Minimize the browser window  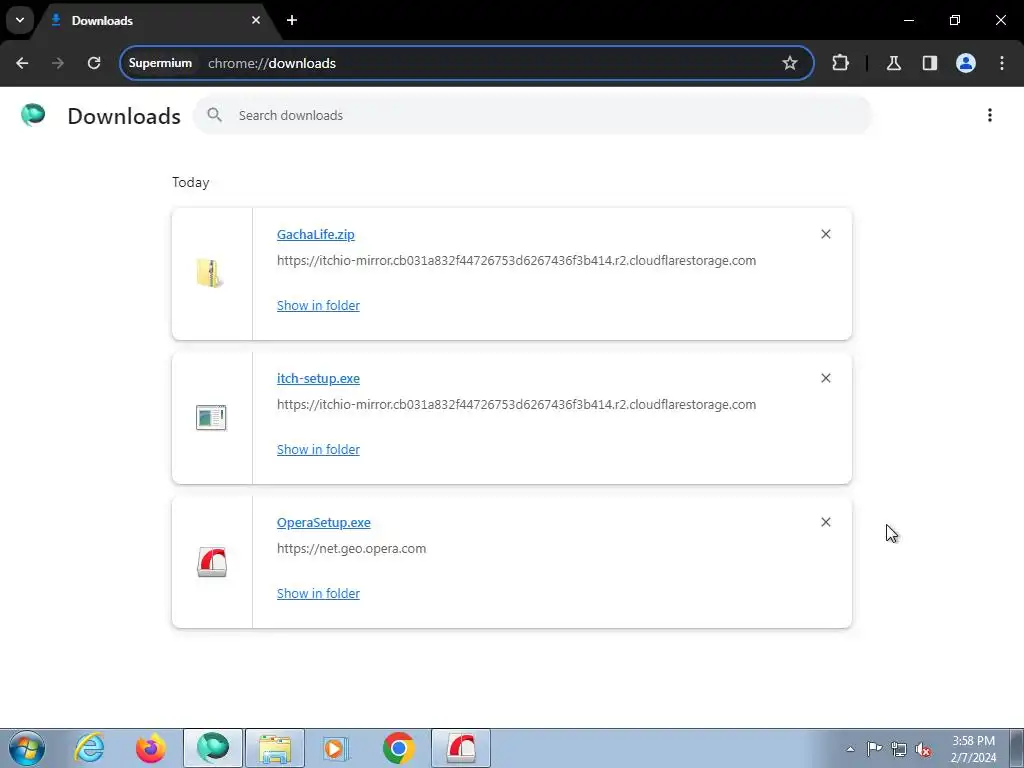coord(908,20)
